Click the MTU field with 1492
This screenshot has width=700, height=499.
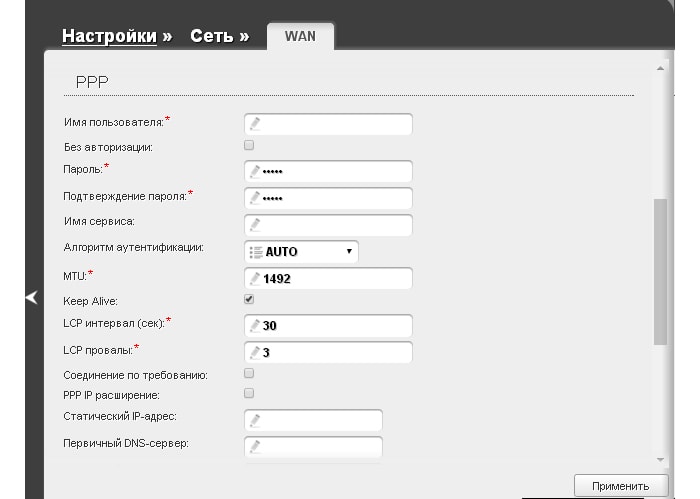point(328,279)
